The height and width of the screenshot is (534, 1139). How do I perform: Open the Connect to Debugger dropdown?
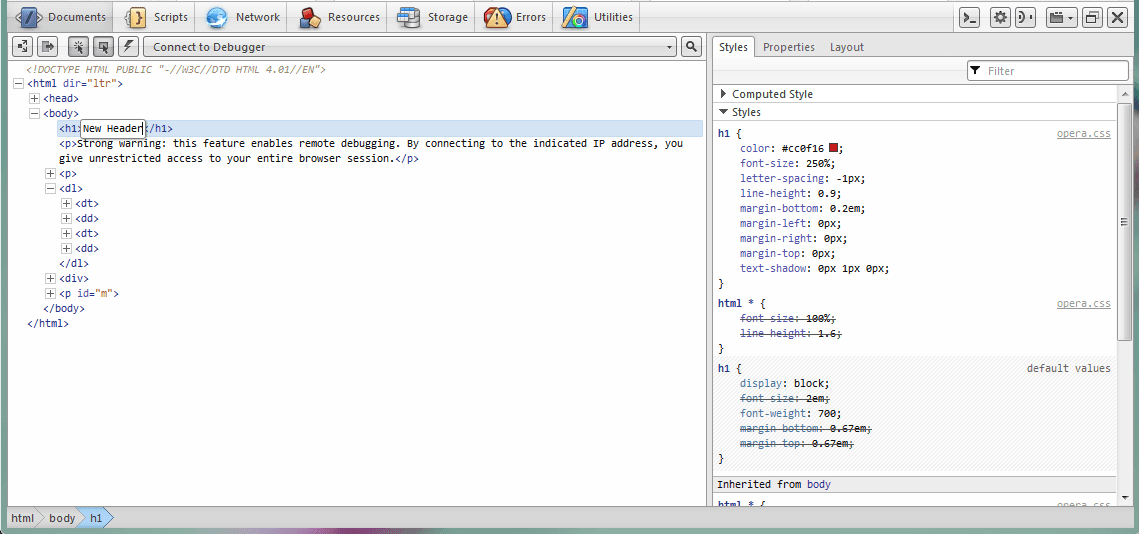(410, 47)
